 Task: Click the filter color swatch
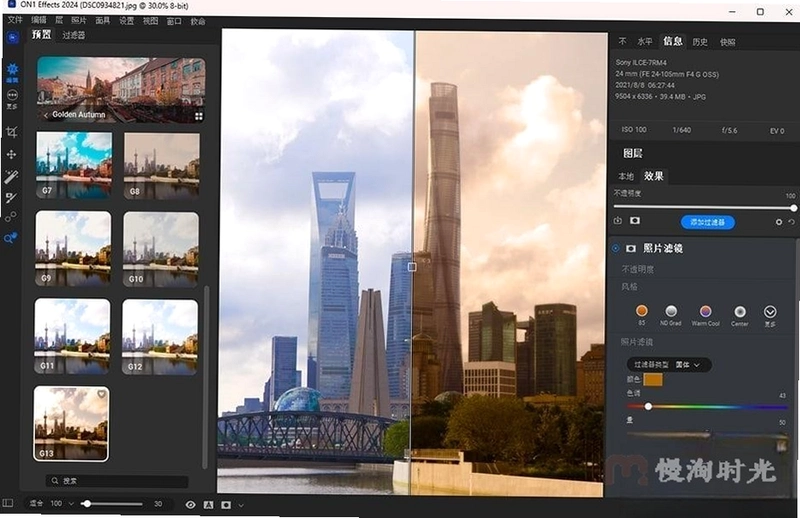pyautogui.click(x=653, y=379)
